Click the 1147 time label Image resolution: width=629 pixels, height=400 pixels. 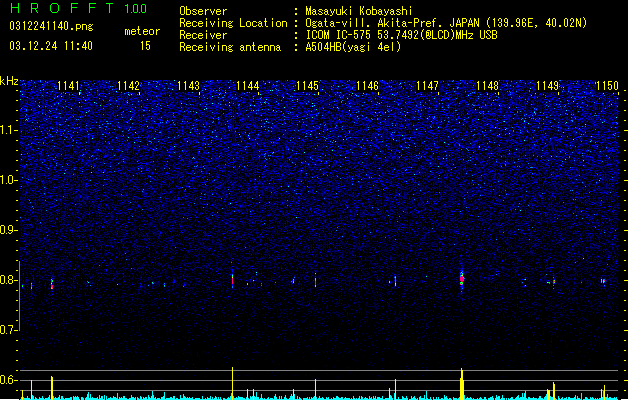[427, 86]
